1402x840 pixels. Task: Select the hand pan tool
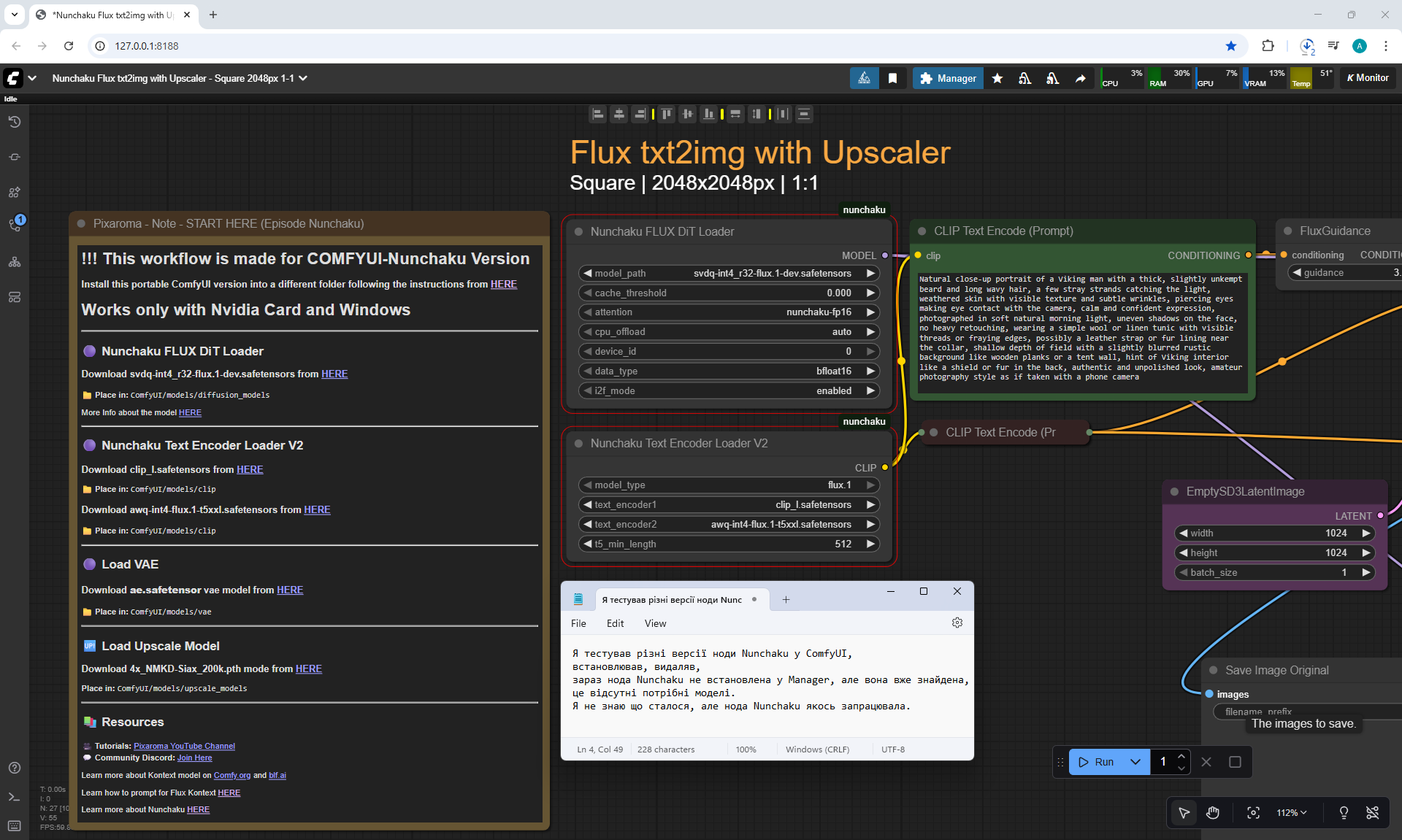tap(1213, 812)
